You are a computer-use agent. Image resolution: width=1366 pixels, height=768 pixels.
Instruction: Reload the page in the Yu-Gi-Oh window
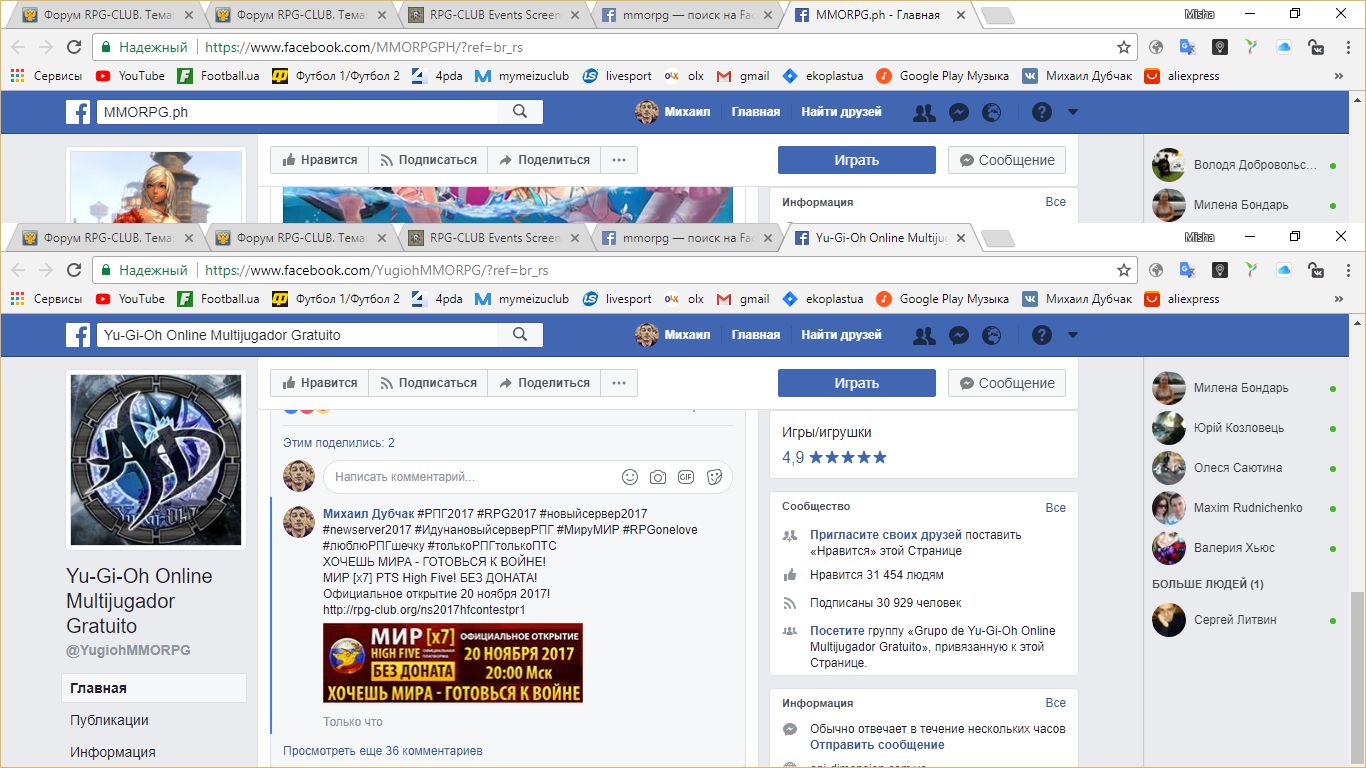pos(73,270)
